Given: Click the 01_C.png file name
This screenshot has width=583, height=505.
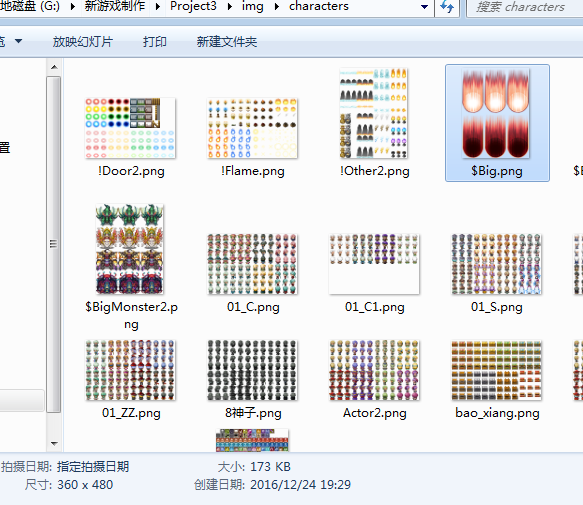Looking at the screenshot, I should point(253,307).
